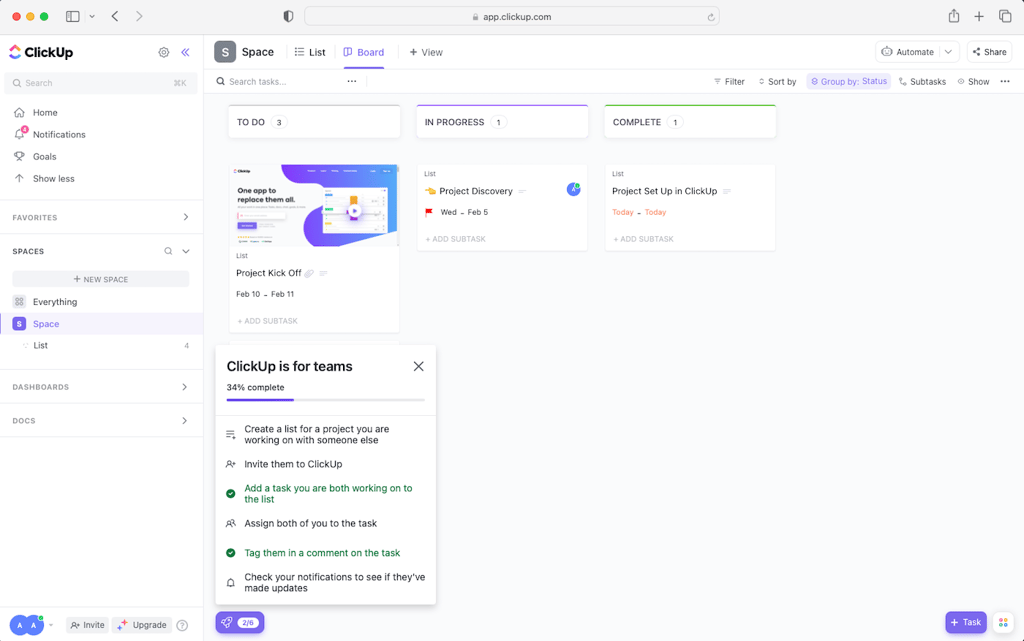Click the Share button
The image size is (1024, 641).
click(x=989, y=52)
